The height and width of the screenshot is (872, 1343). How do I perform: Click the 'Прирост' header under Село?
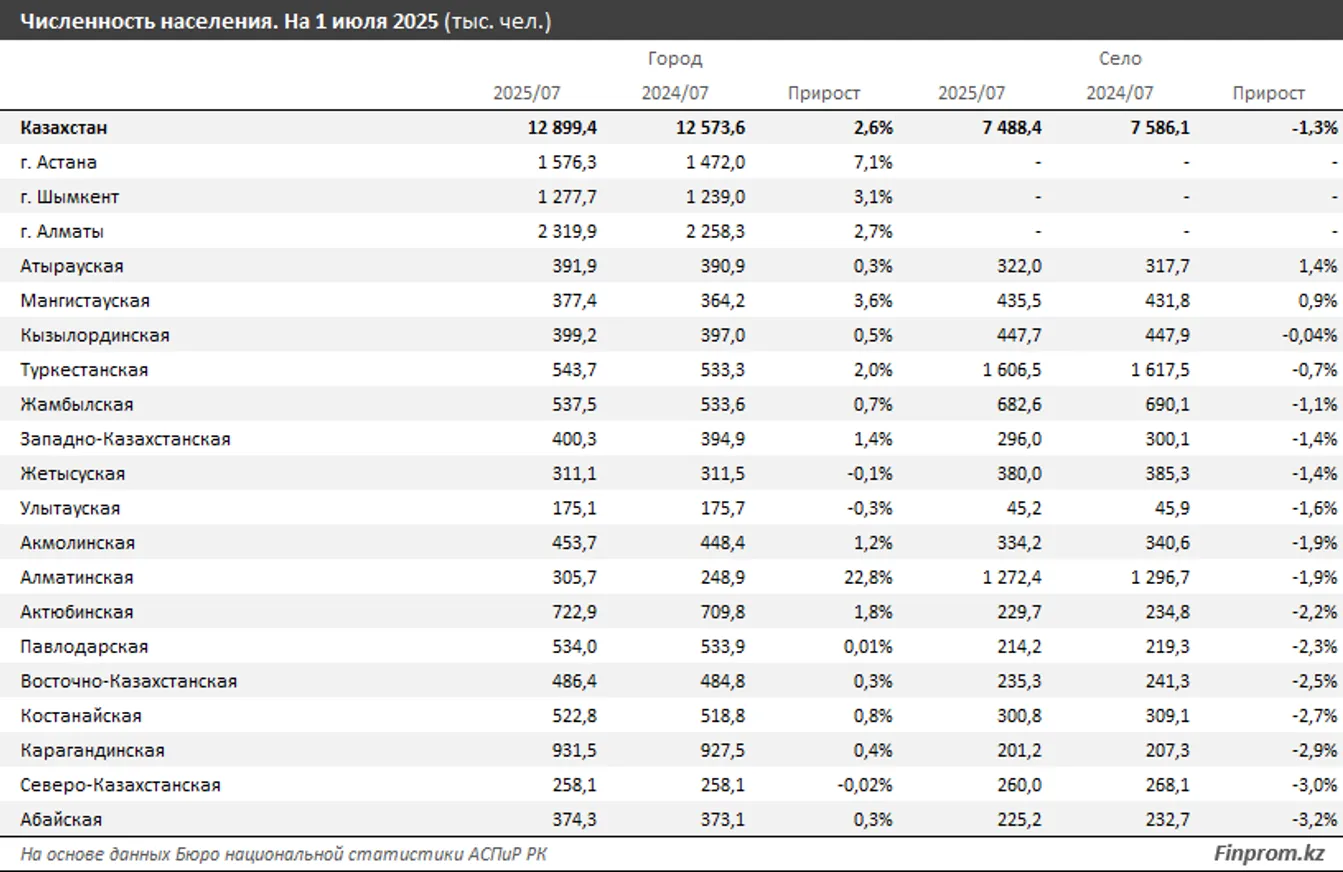1268,93
